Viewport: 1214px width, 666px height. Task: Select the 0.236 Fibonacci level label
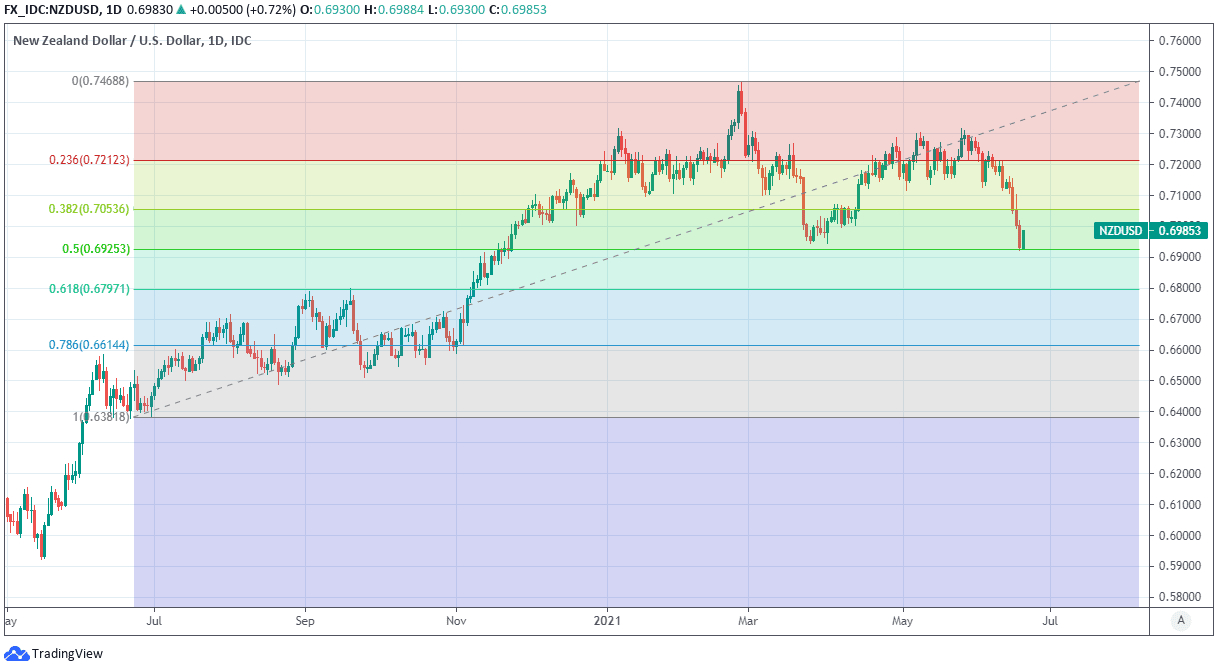click(90, 160)
